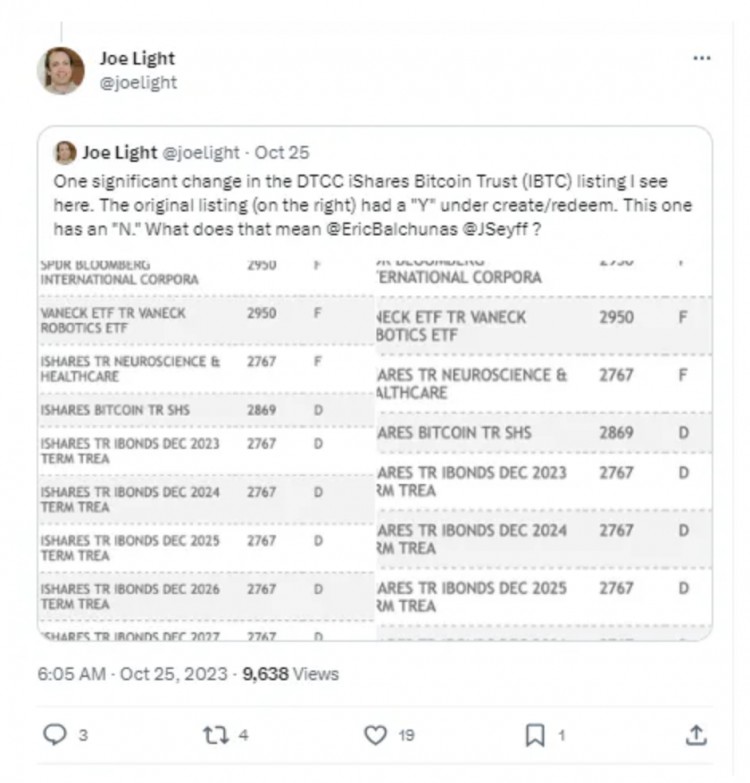This screenshot has width=750, height=783.
Task: Click the Oct 25 date on quoted tweet
Action: click(281, 152)
